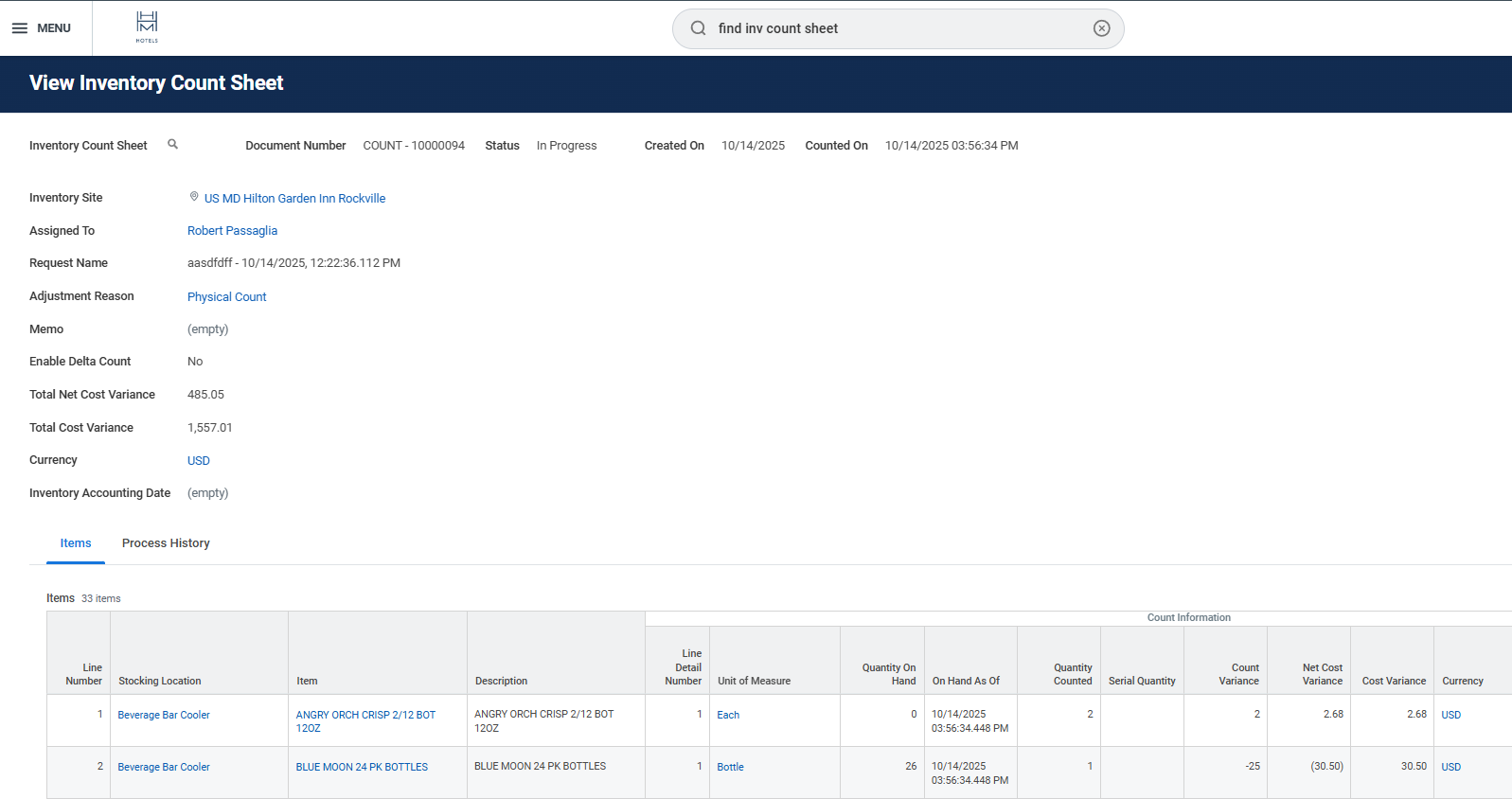This screenshot has height=799, width=1512.
Task: Open US MD Hilton Garden Inn Rockville link
Action: click(x=294, y=199)
